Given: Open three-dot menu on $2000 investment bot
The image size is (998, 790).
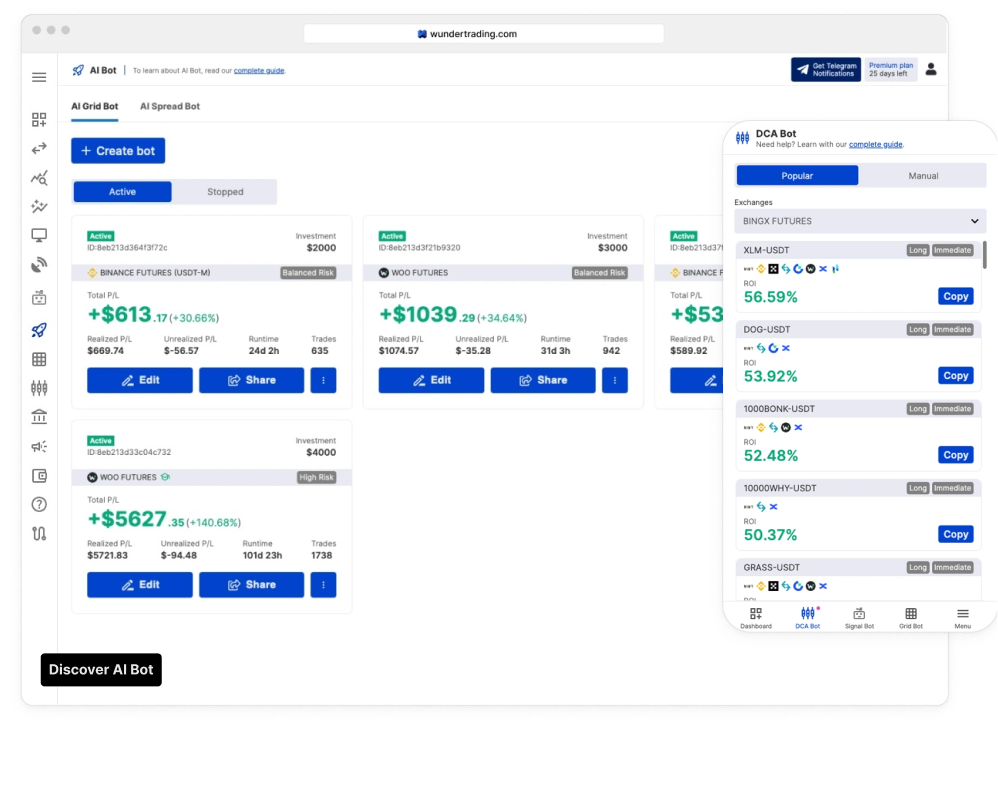Looking at the screenshot, I should point(323,380).
